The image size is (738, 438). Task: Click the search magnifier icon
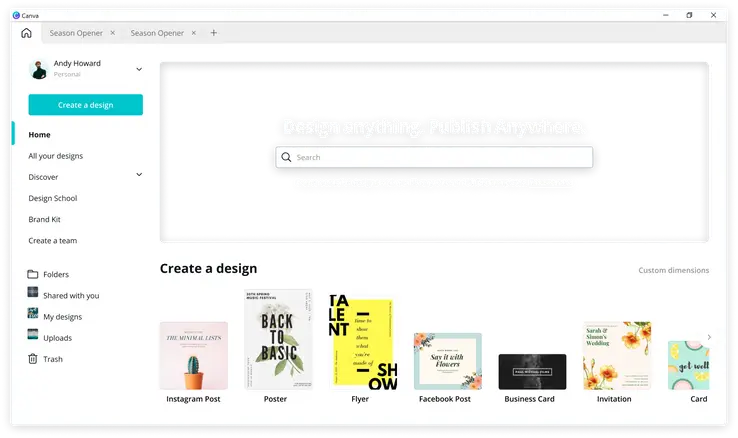click(x=286, y=157)
